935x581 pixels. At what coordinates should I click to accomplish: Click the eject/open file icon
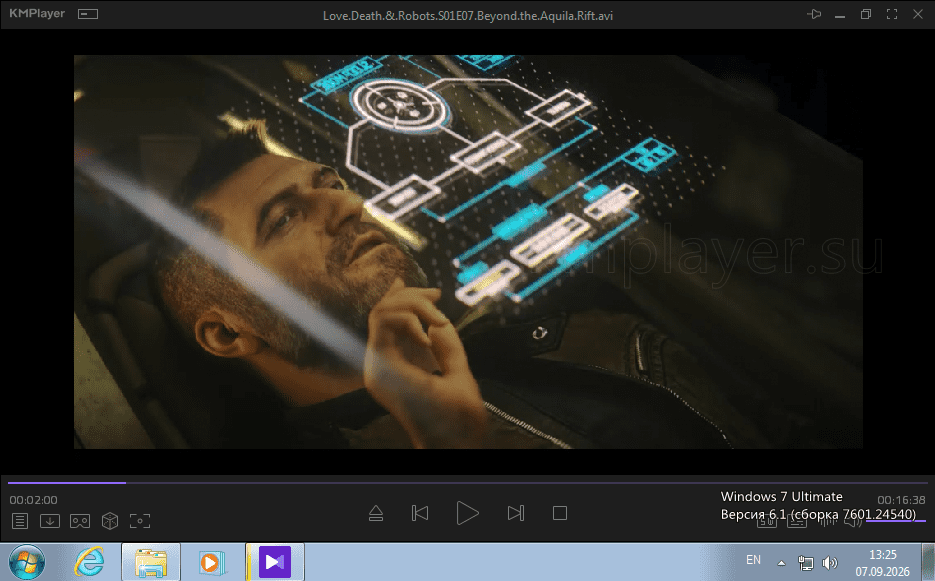(376, 513)
